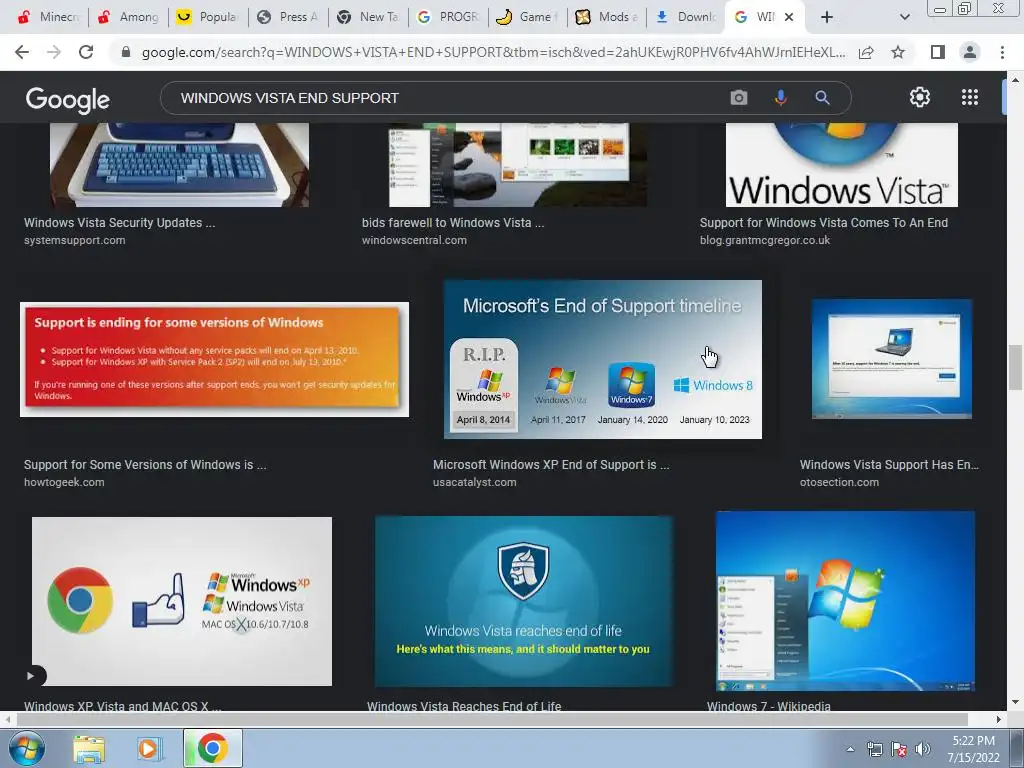Open the tab search dropdown arrow
Screen dimensions: 1024x768
904,17
